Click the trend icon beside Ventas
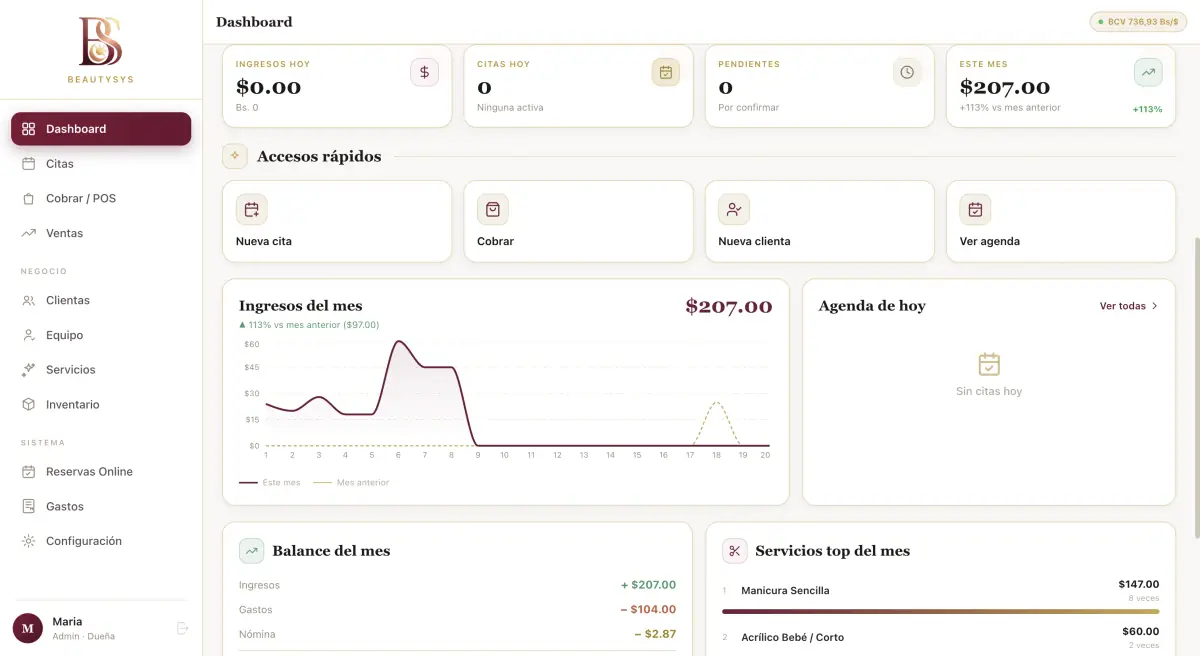This screenshot has height=656, width=1200. pos(28,233)
